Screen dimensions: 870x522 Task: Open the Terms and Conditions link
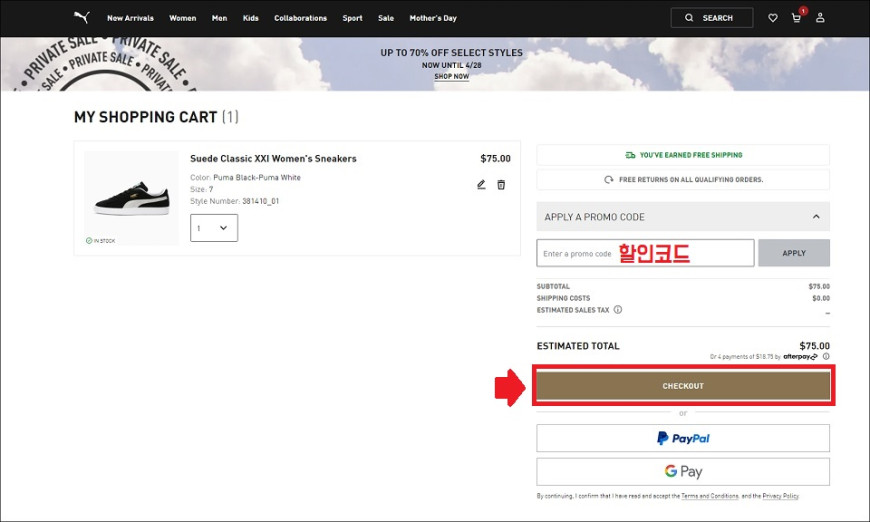coord(710,496)
